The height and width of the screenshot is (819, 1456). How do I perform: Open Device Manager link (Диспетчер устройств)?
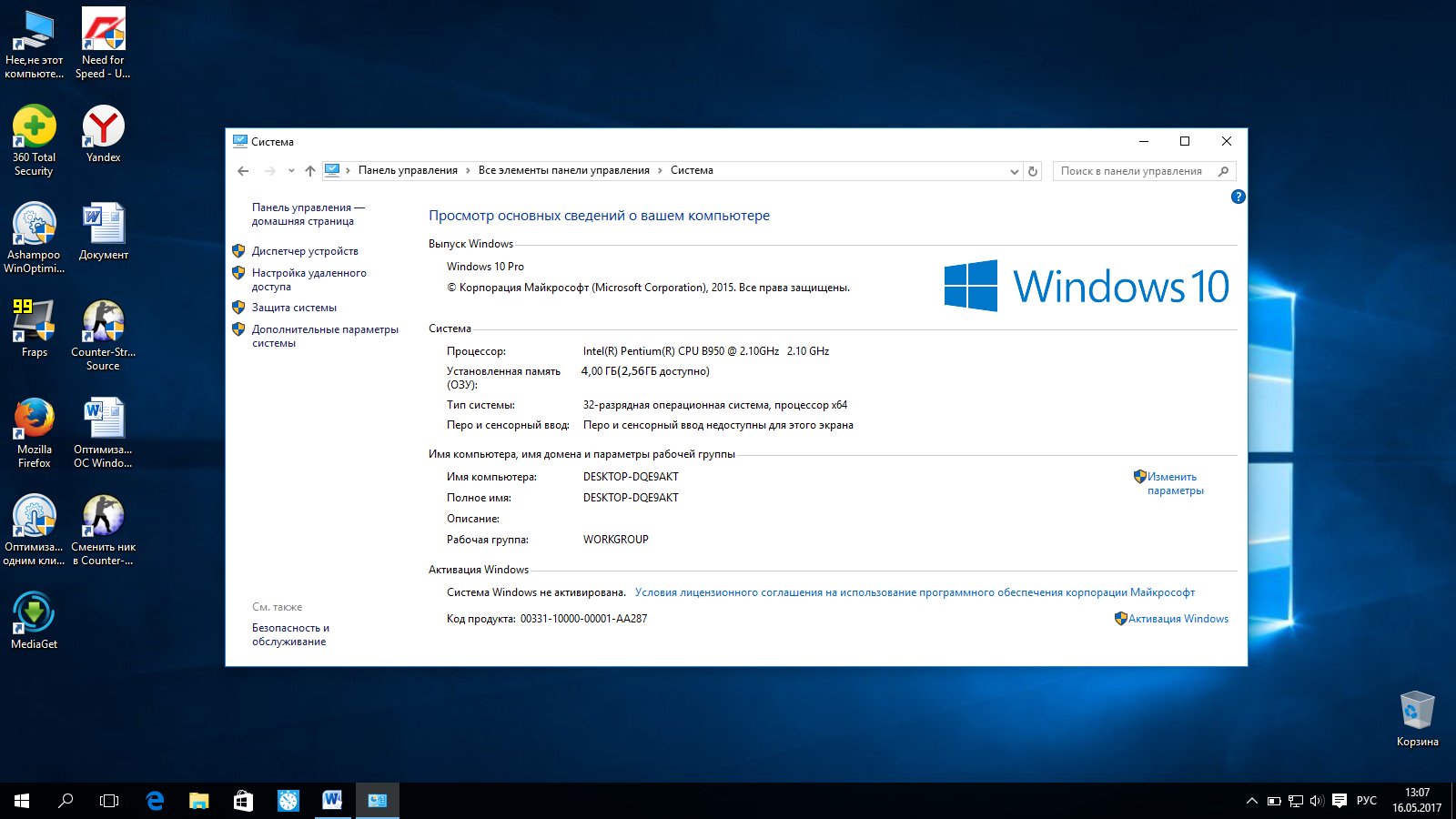click(305, 251)
